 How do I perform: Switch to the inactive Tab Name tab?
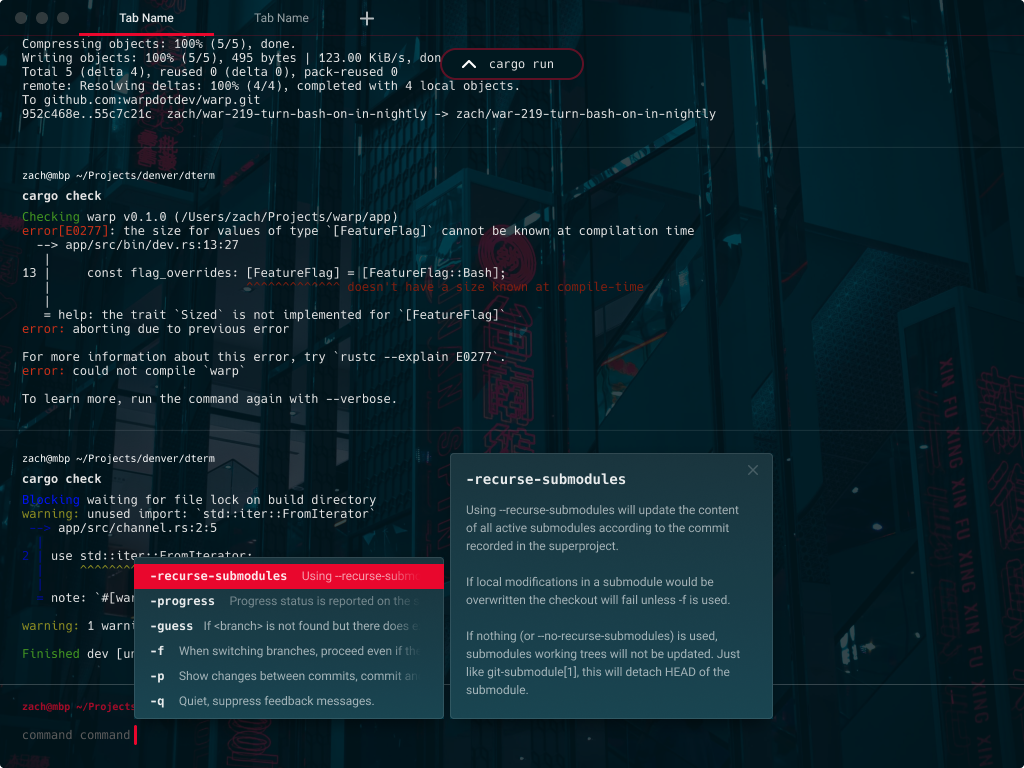280,17
